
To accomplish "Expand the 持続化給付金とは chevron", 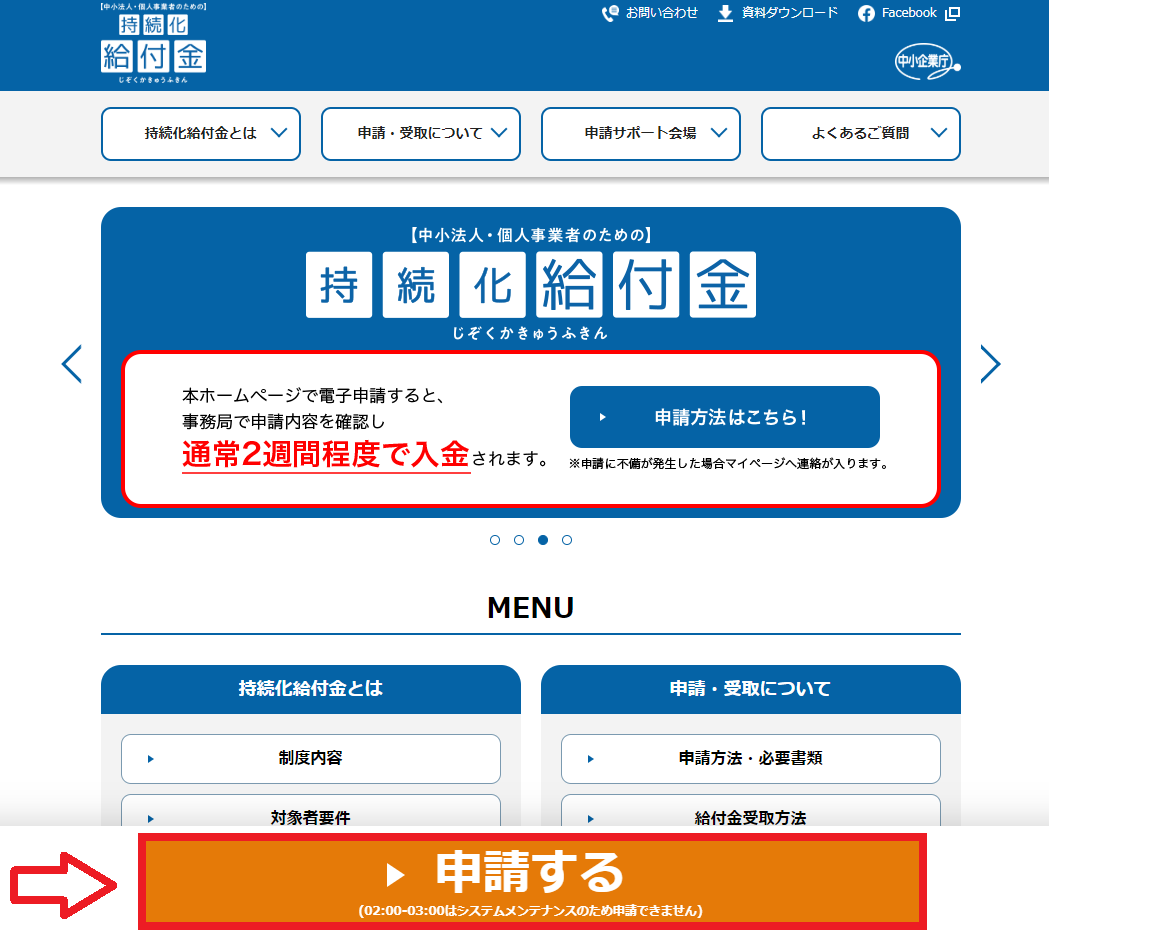I will coord(279,133).
